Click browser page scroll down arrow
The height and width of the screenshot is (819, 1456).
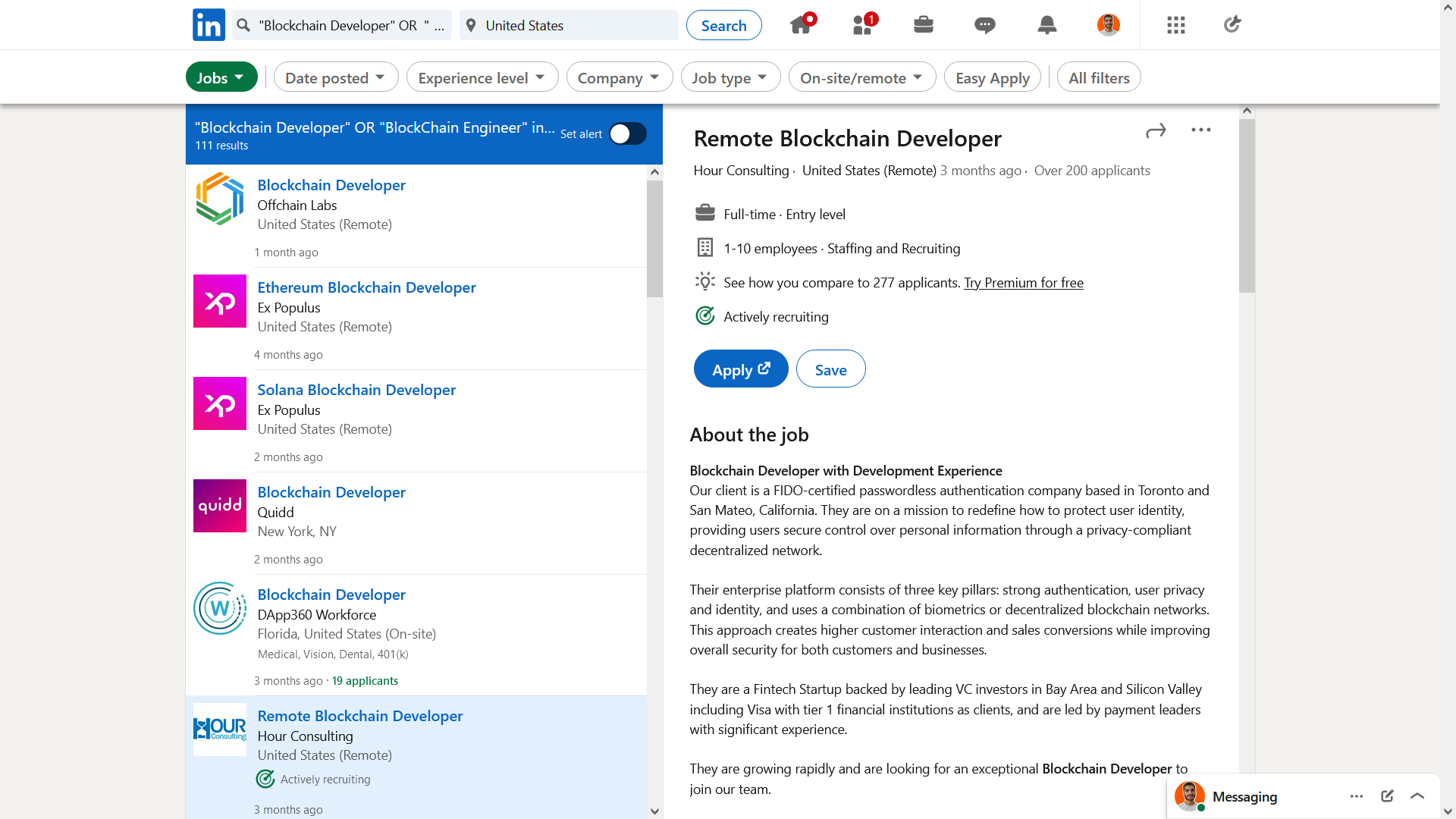(x=1448, y=811)
